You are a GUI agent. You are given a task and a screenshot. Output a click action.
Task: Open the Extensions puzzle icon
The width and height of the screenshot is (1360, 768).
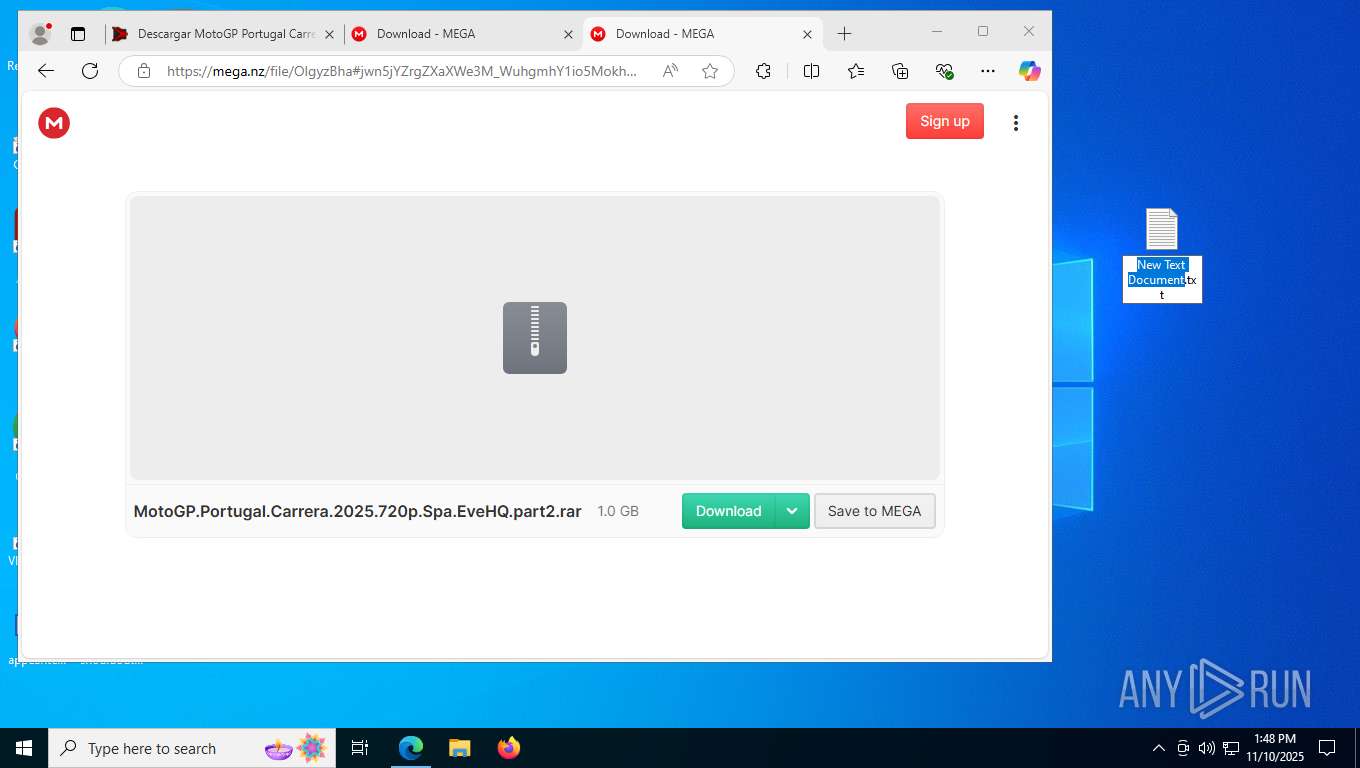click(763, 71)
